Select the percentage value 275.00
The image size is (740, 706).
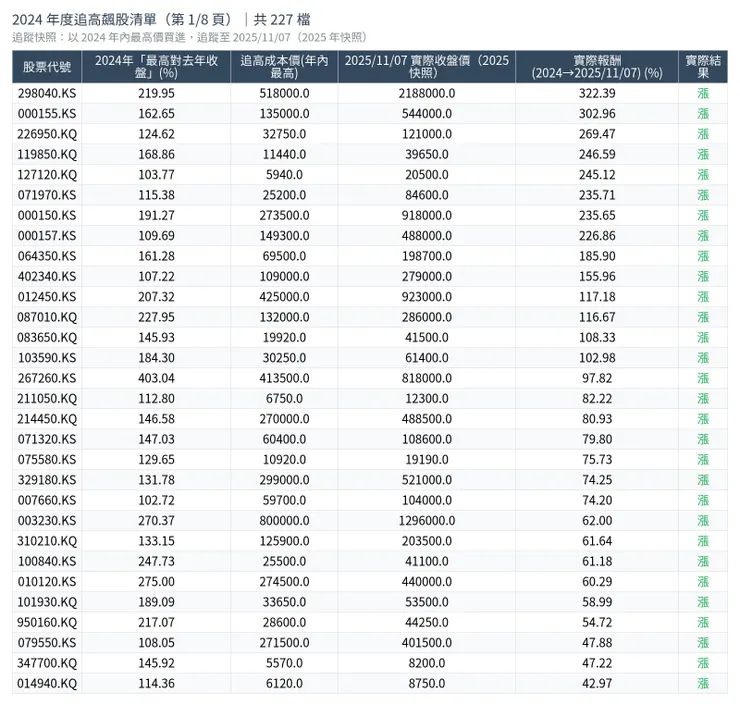pos(156,582)
